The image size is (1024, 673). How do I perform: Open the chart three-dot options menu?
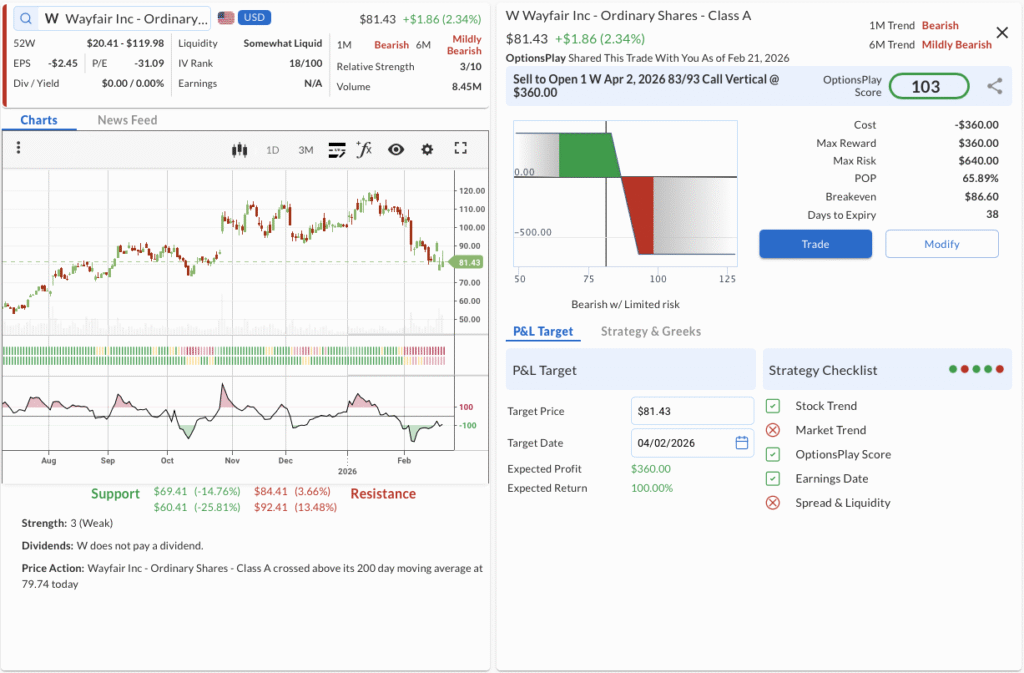[18, 148]
